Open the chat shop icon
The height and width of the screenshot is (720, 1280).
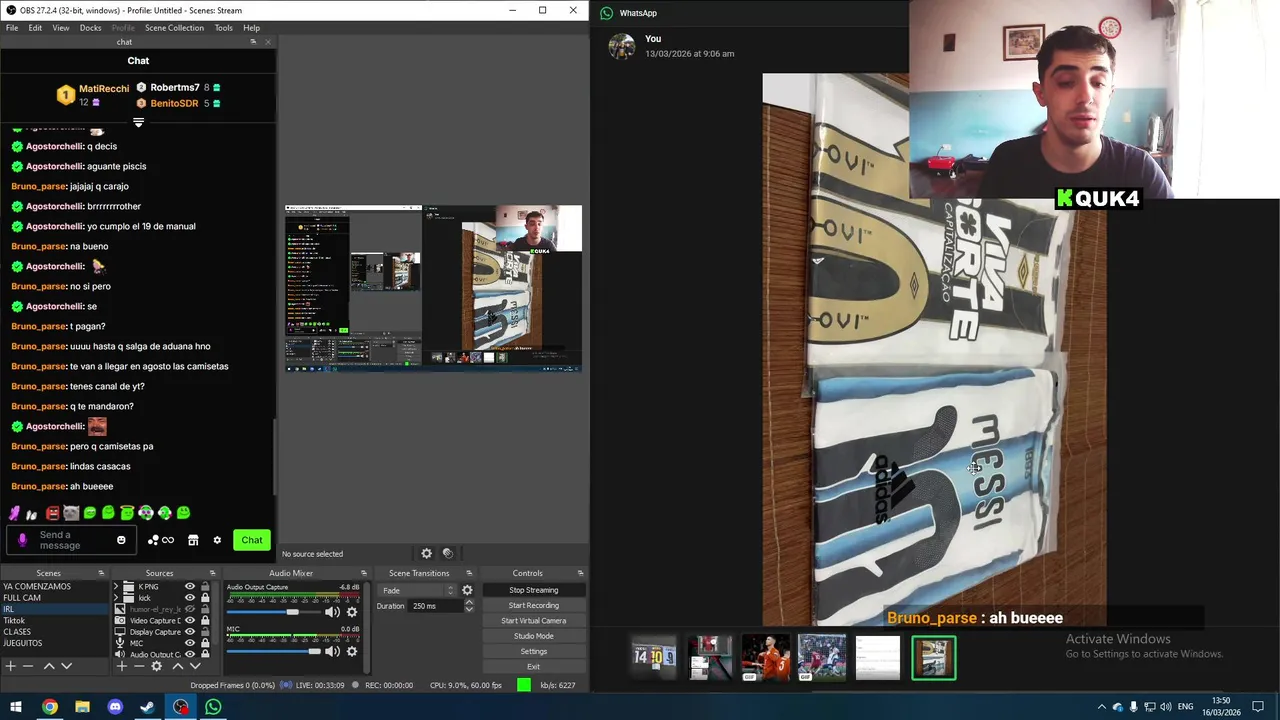[193, 540]
